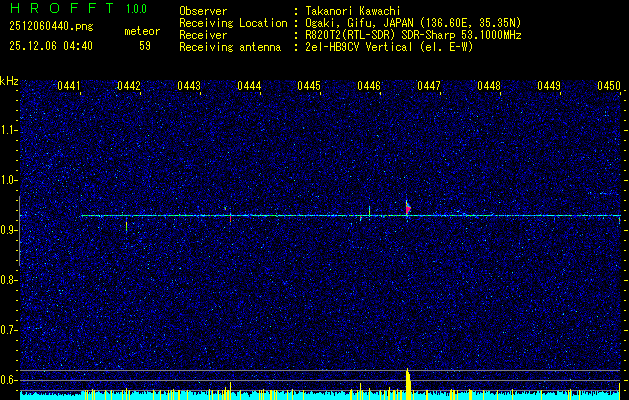Click the meteor count label
The image size is (629, 400).
[x=142, y=31]
